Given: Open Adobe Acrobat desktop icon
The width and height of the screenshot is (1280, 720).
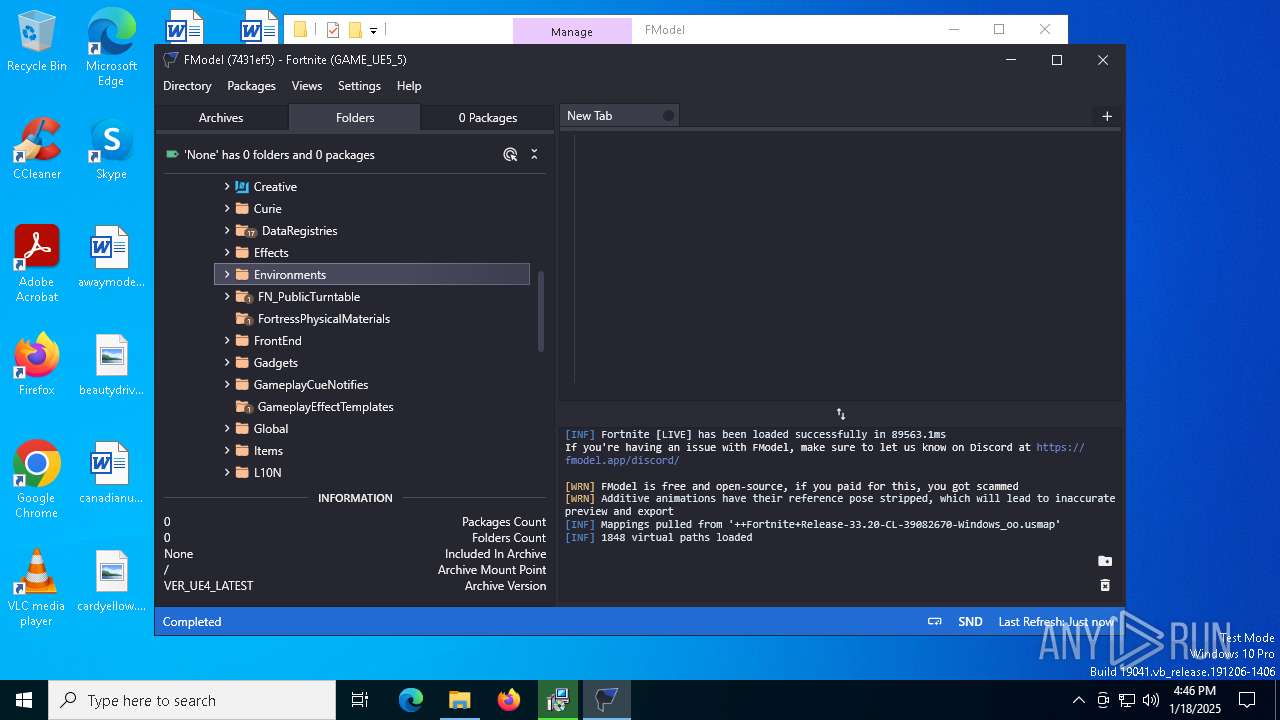Looking at the screenshot, I should (x=37, y=263).
